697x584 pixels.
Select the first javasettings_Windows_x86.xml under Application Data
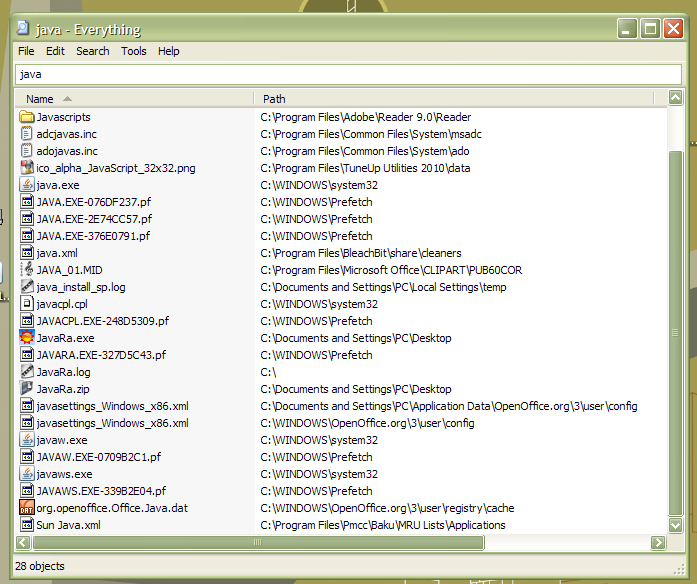point(112,406)
